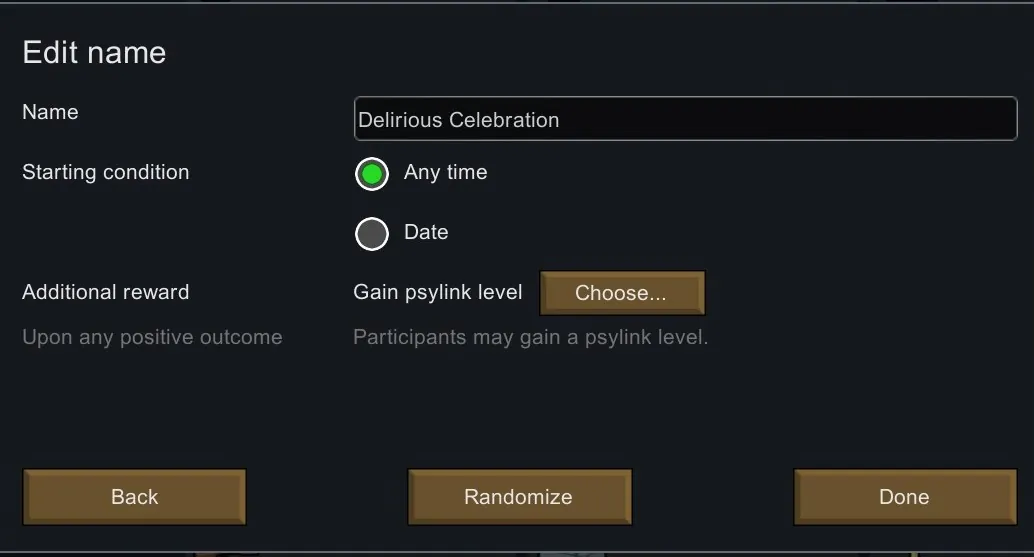Click the "Additional reward" label
Image resolution: width=1034 pixels, height=557 pixels.
click(x=105, y=292)
